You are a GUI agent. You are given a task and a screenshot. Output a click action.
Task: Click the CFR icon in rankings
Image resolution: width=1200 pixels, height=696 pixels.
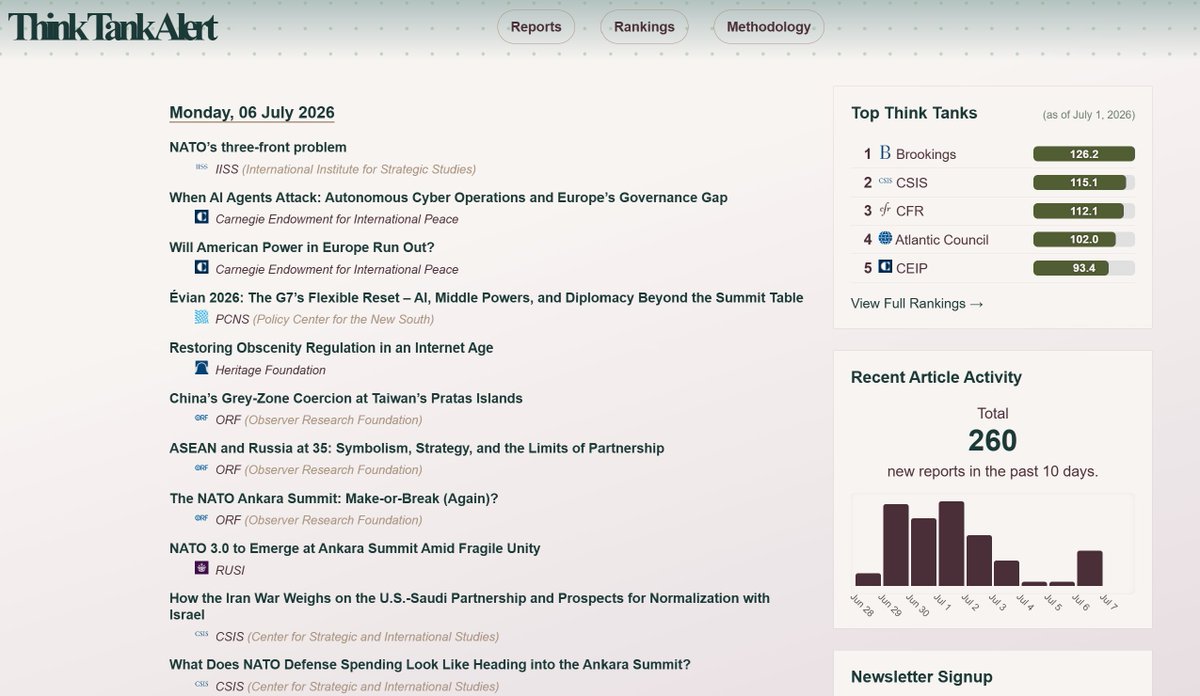[885, 210]
